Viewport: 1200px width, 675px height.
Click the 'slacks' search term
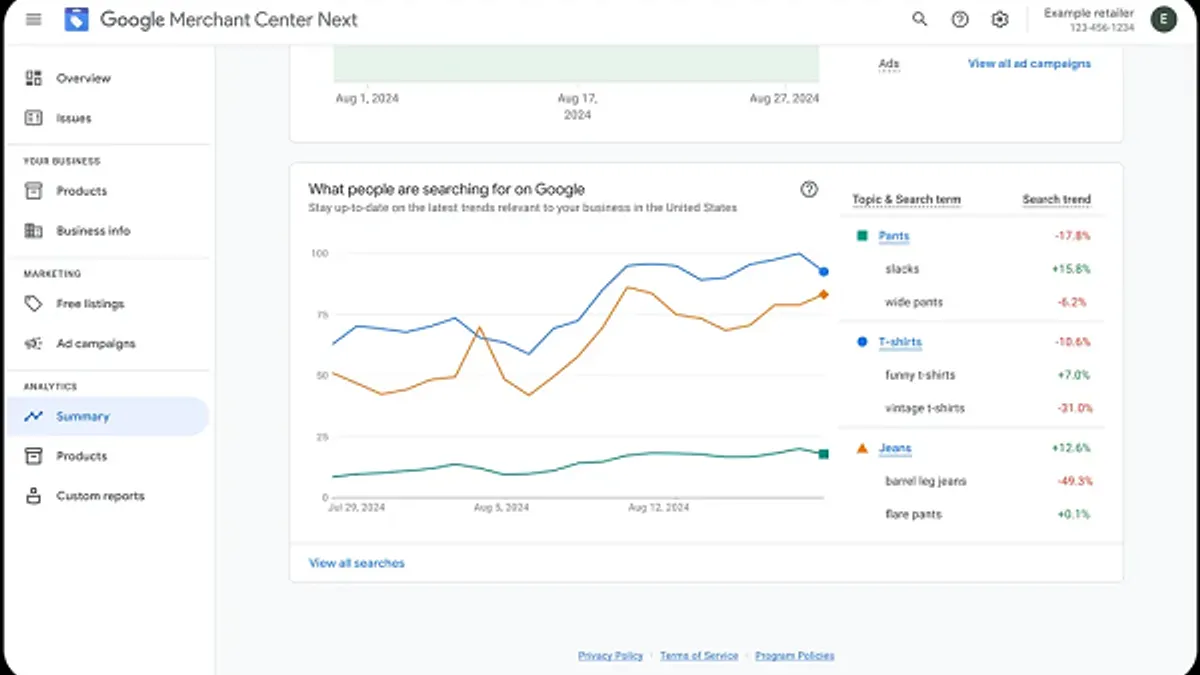click(902, 269)
